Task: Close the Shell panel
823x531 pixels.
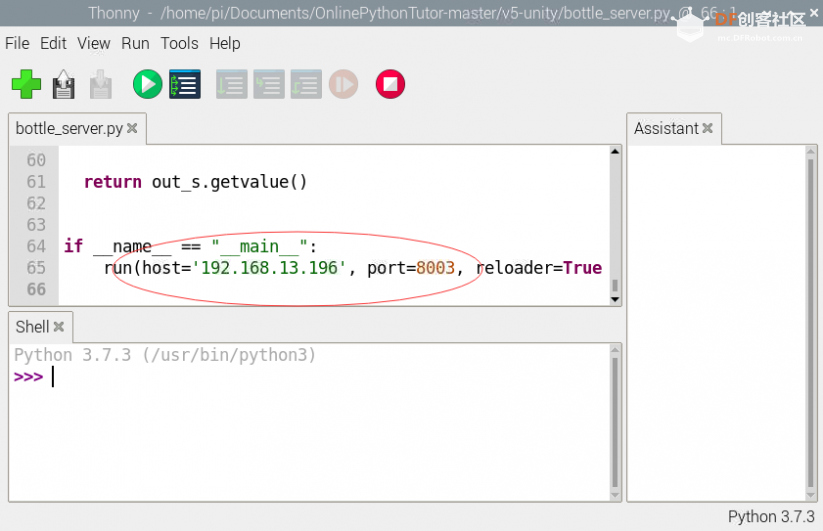Action: [59, 326]
